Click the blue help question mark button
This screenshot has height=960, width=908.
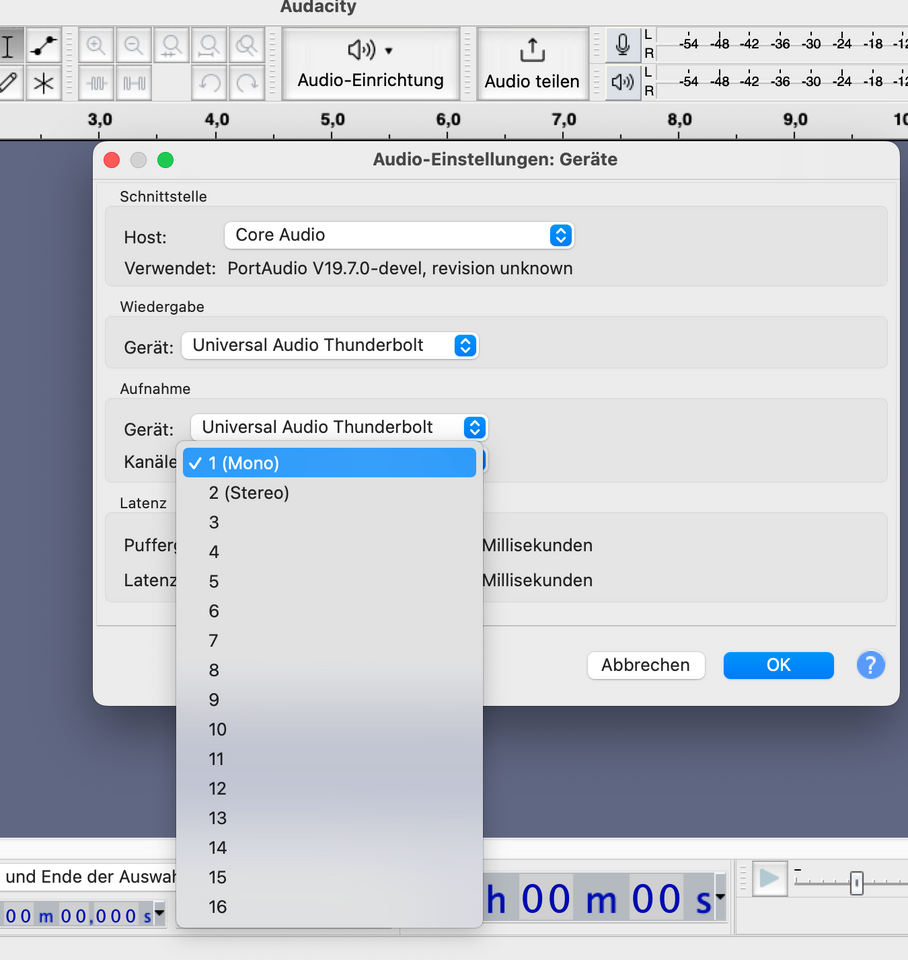point(870,665)
